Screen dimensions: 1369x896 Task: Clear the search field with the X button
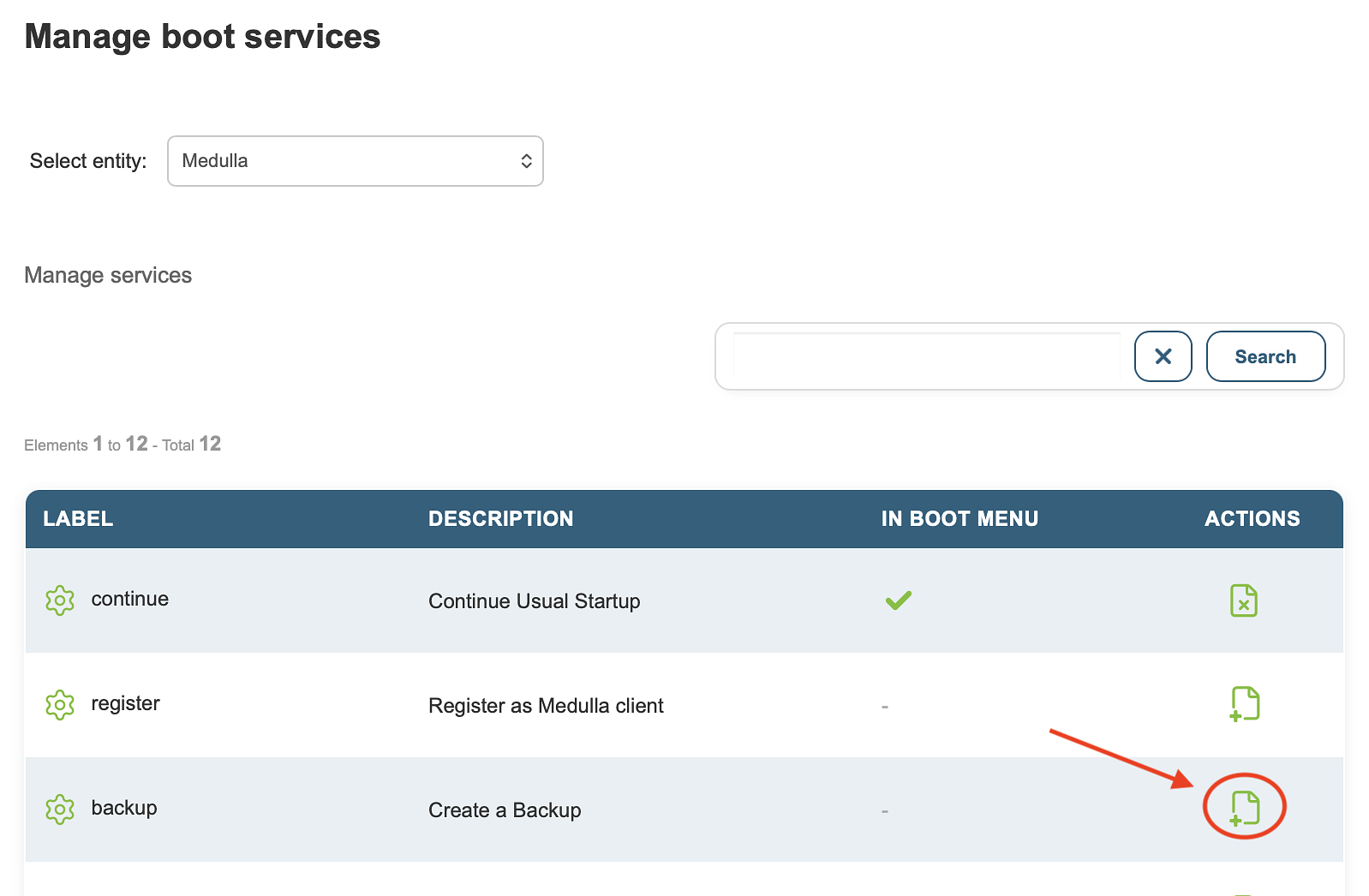coord(1163,356)
